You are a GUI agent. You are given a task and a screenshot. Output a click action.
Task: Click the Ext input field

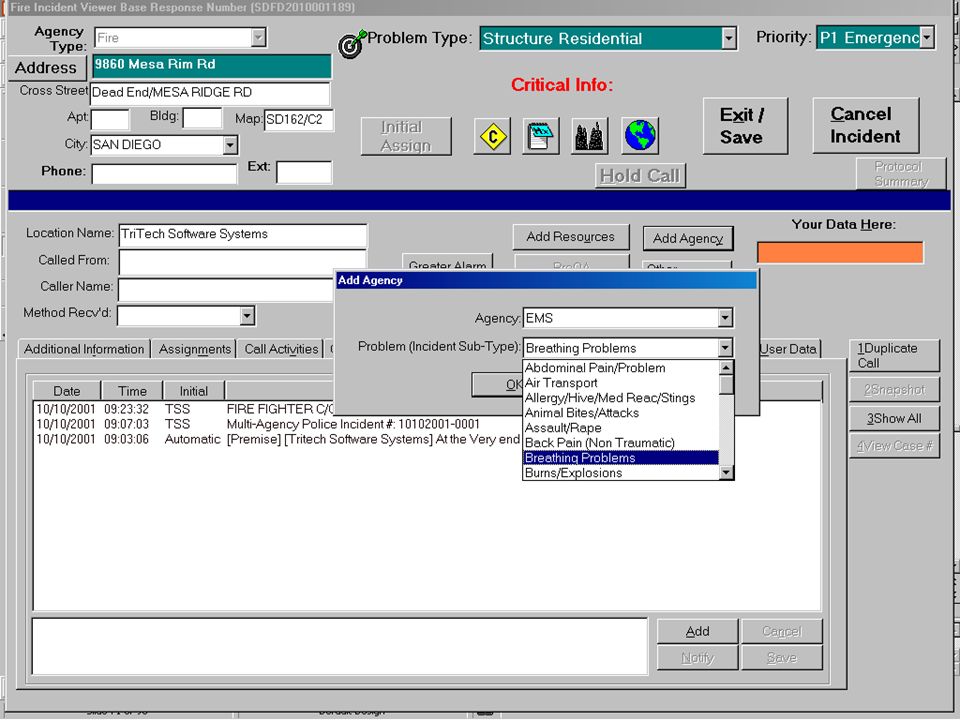click(x=304, y=173)
